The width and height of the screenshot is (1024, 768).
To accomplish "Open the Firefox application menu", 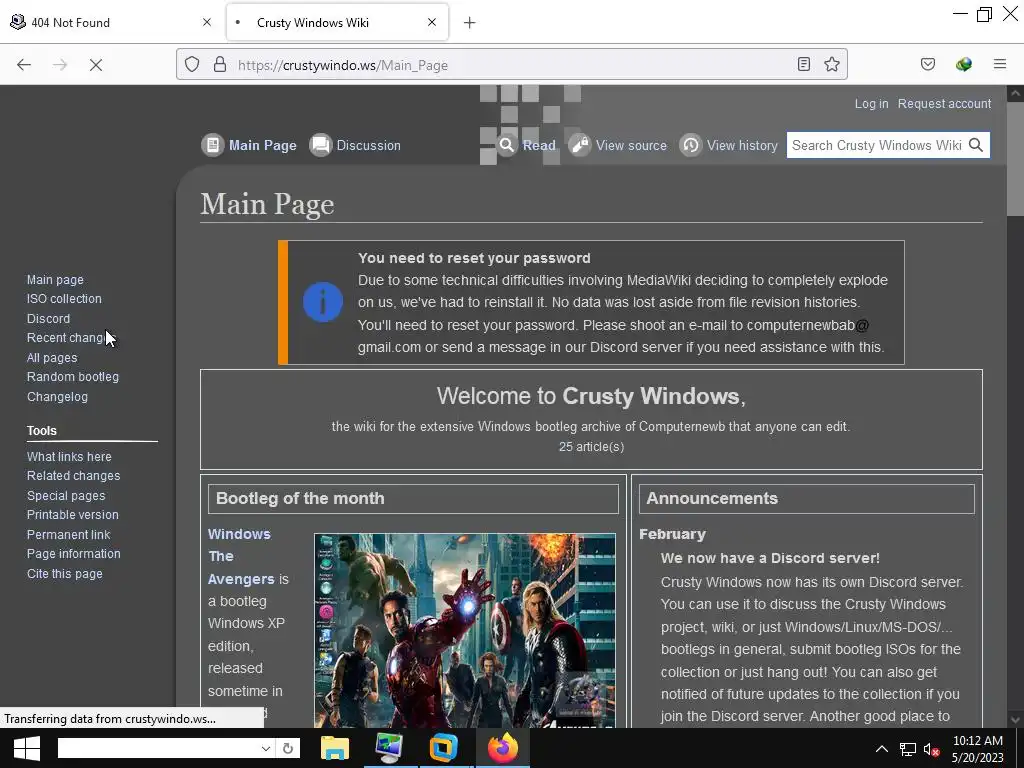I will [x=1000, y=64].
